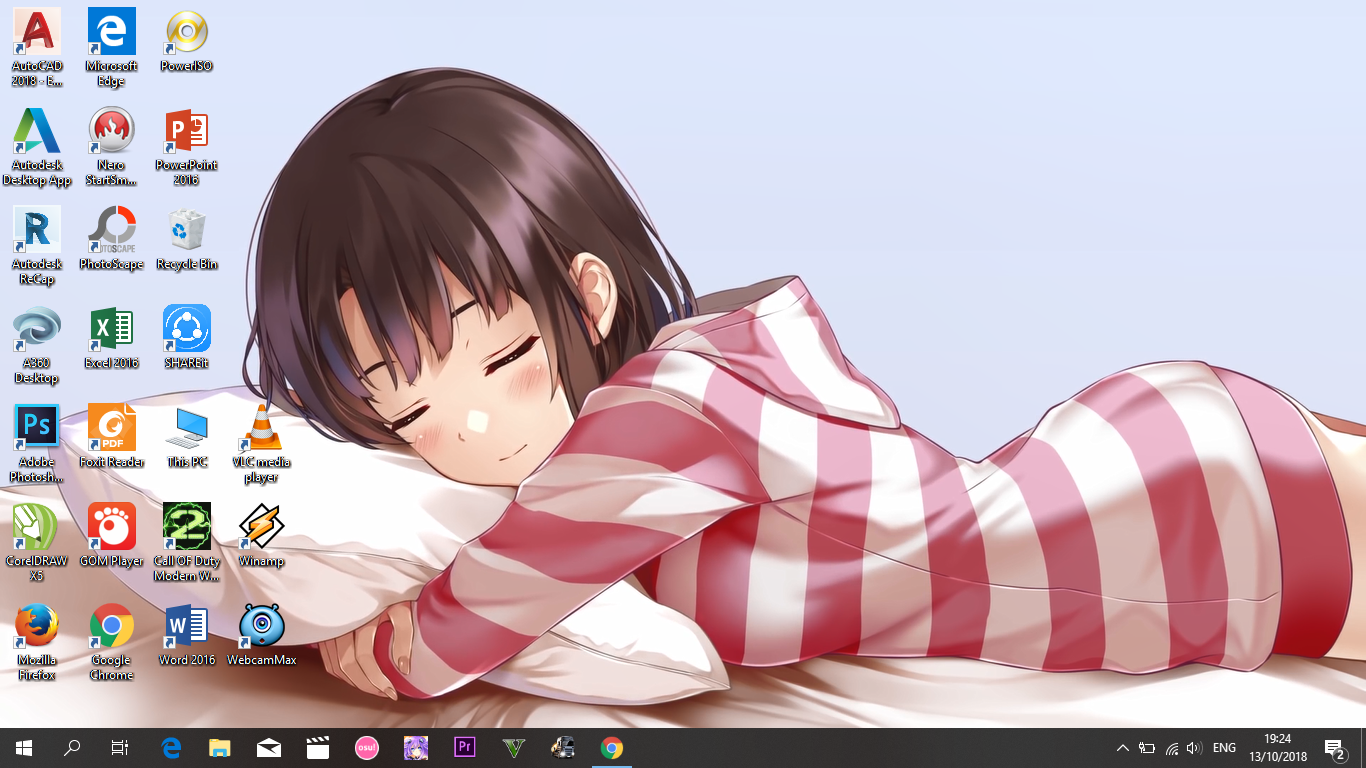This screenshot has height=768, width=1366.
Task: Open Task View from the taskbar
Action: [x=120, y=748]
